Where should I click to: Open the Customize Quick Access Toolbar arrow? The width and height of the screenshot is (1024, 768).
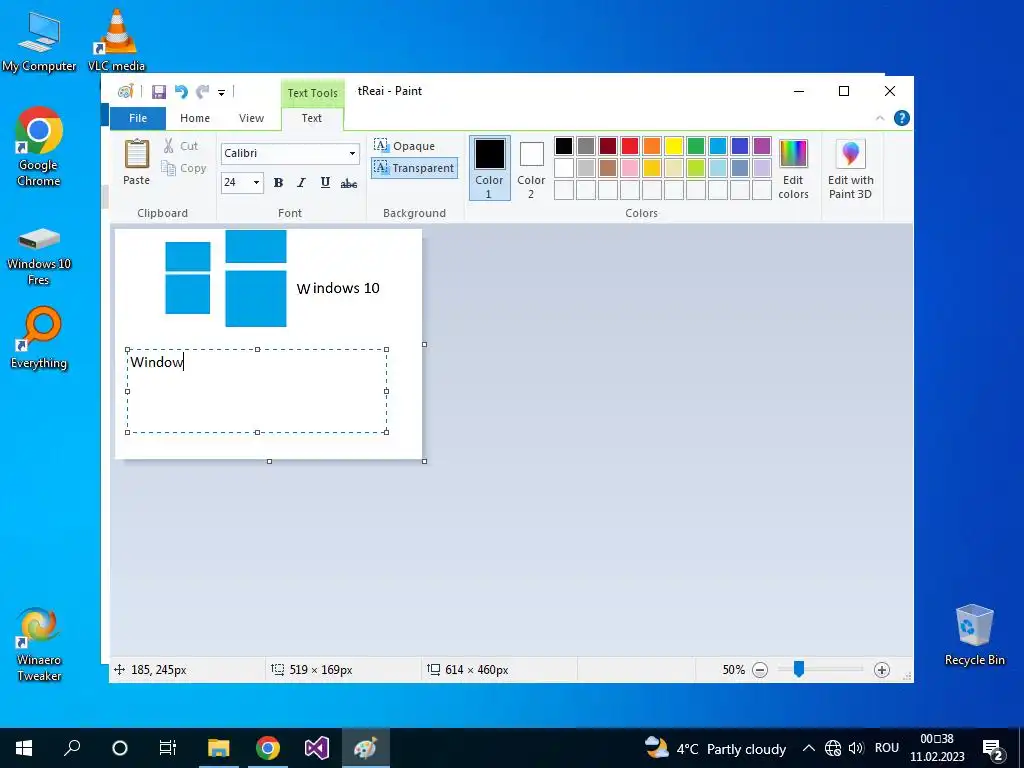(221, 93)
